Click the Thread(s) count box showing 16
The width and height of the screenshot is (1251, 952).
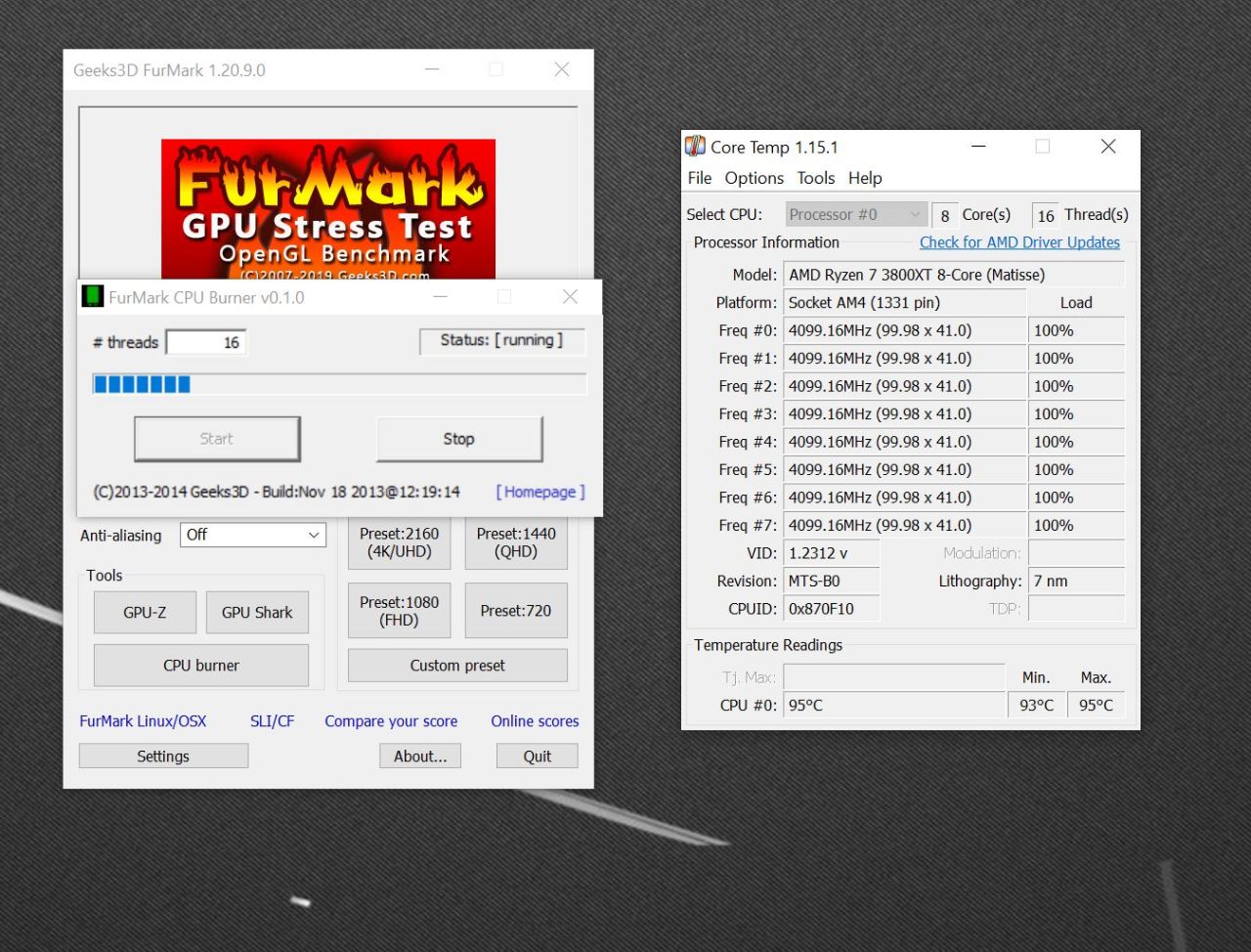[1046, 215]
